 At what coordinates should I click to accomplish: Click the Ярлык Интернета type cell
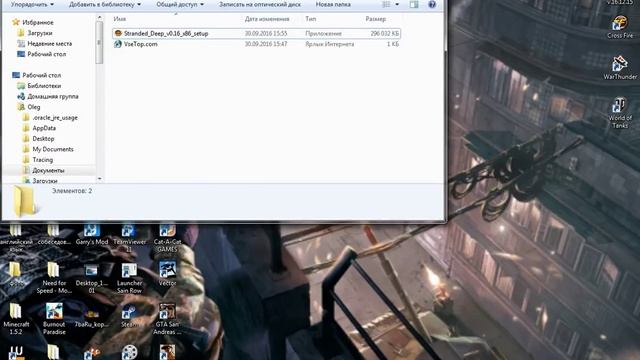[329, 44]
